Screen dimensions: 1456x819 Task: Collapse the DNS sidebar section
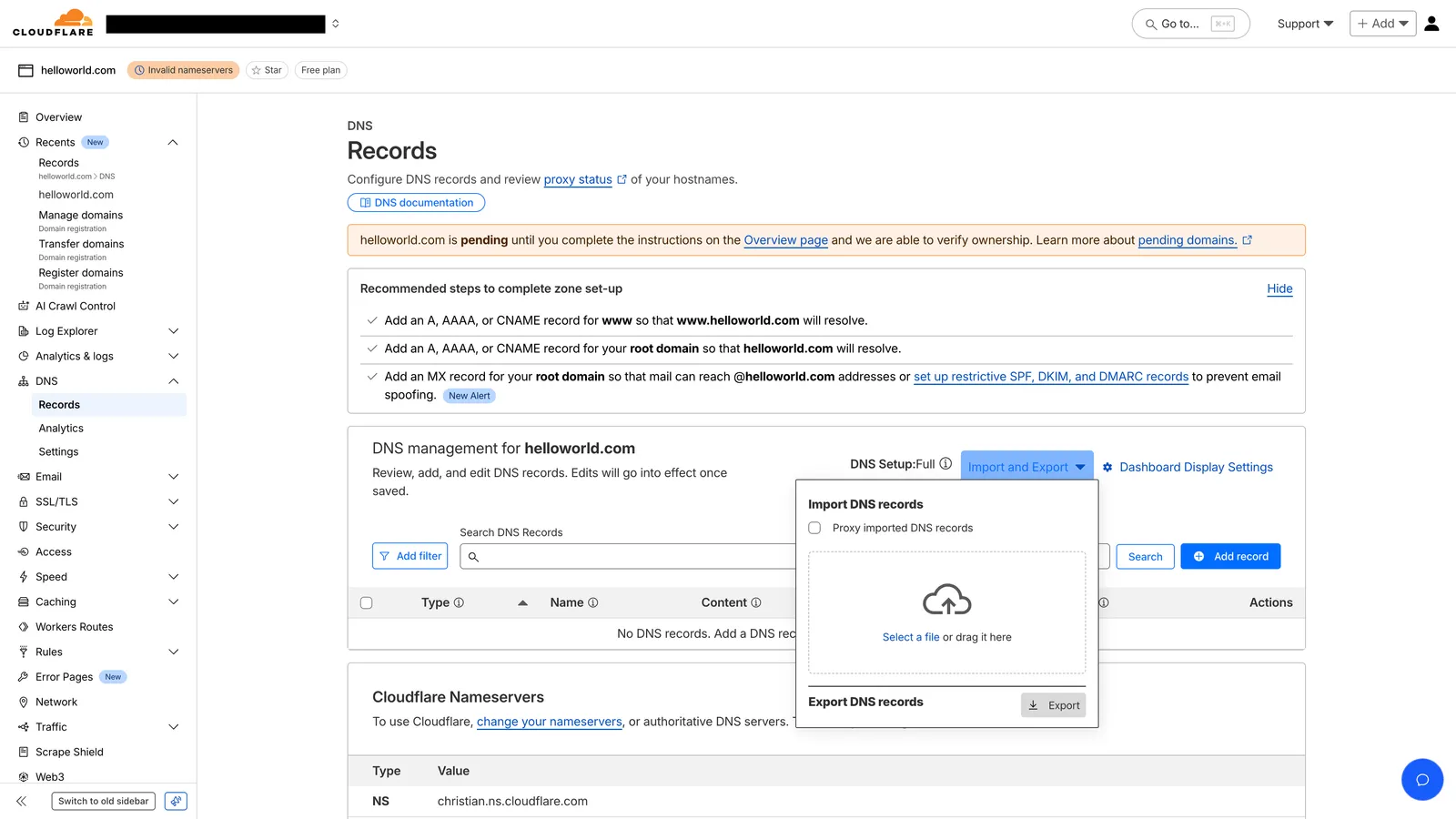pos(173,381)
